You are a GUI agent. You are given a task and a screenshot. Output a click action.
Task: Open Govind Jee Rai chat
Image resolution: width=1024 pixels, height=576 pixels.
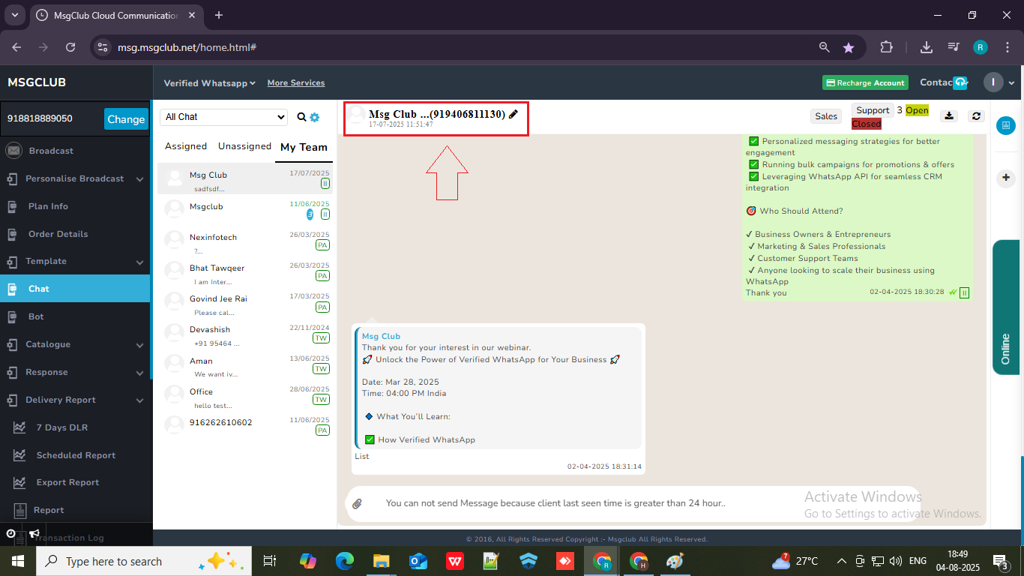point(246,302)
